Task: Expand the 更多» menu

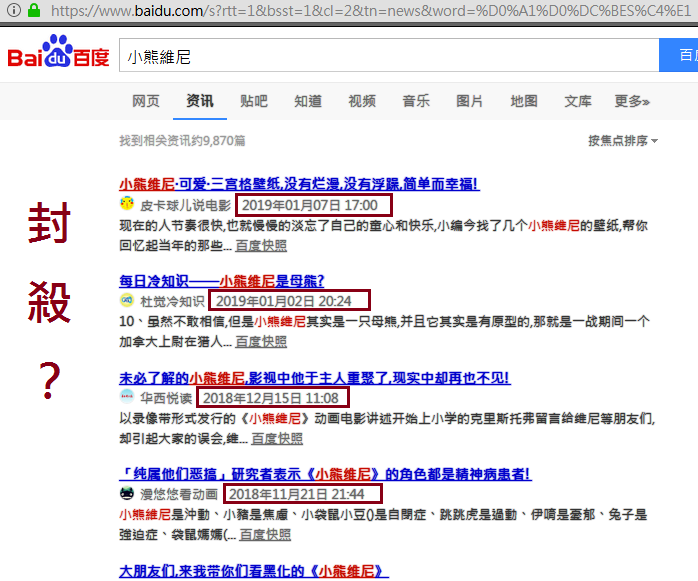Action: click(632, 101)
